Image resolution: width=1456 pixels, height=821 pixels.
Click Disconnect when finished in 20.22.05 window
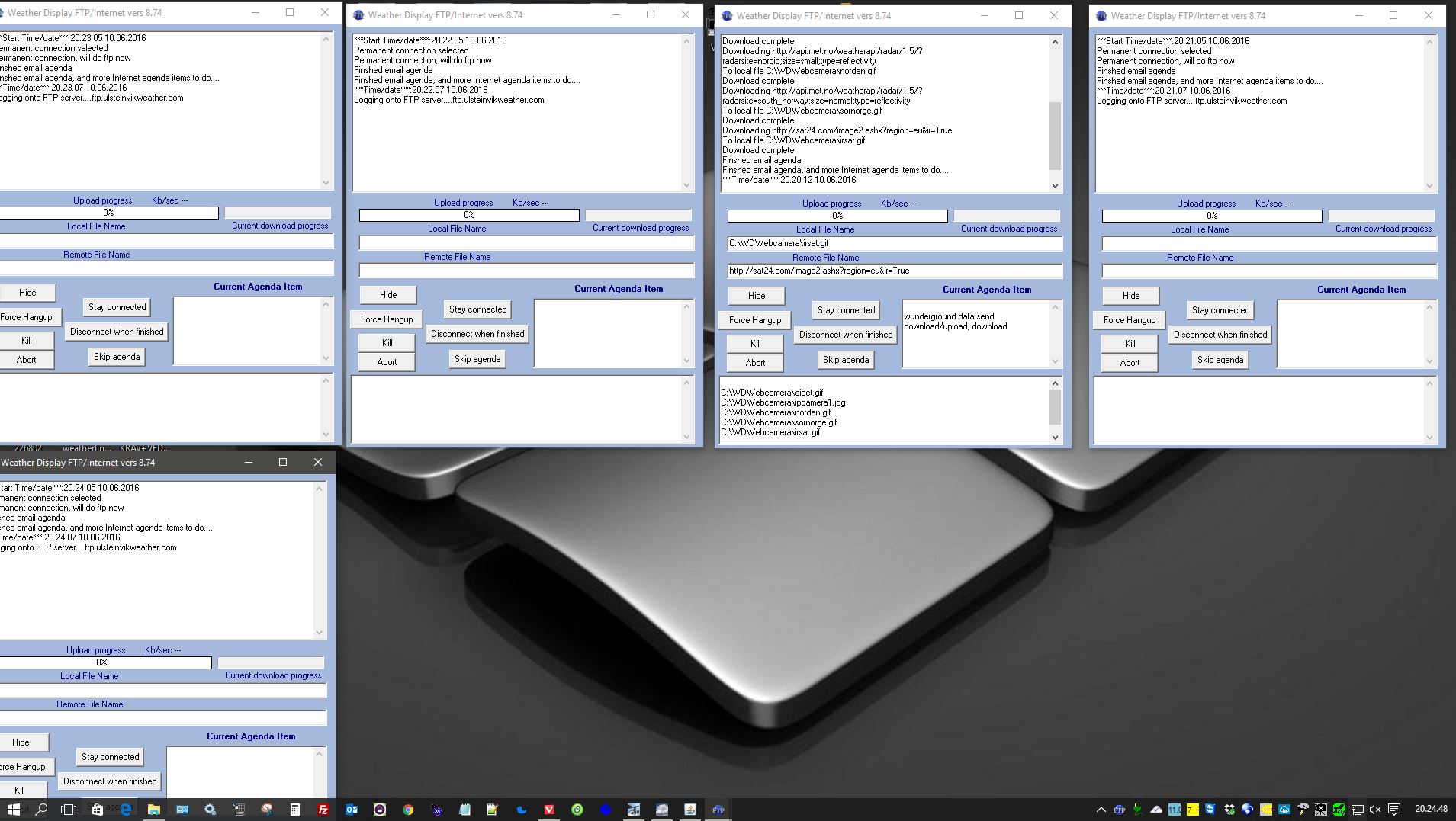coord(477,334)
